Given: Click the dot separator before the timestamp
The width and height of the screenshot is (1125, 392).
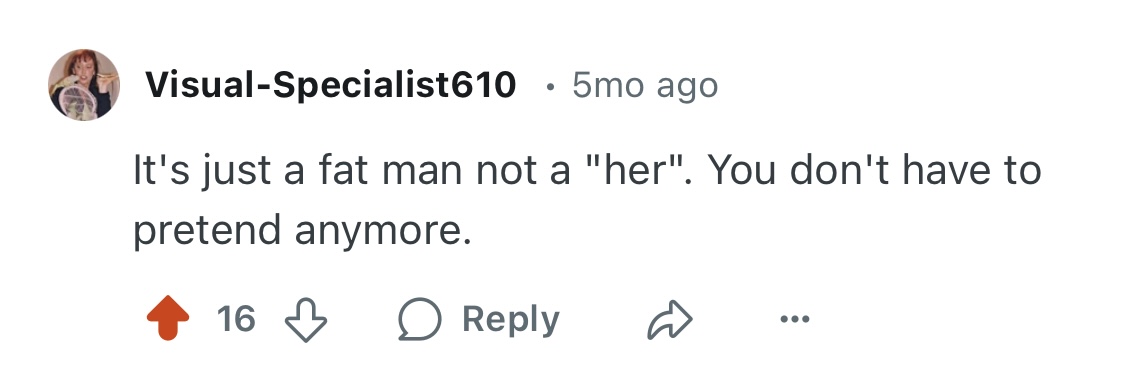Looking at the screenshot, I should [x=550, y=88].
